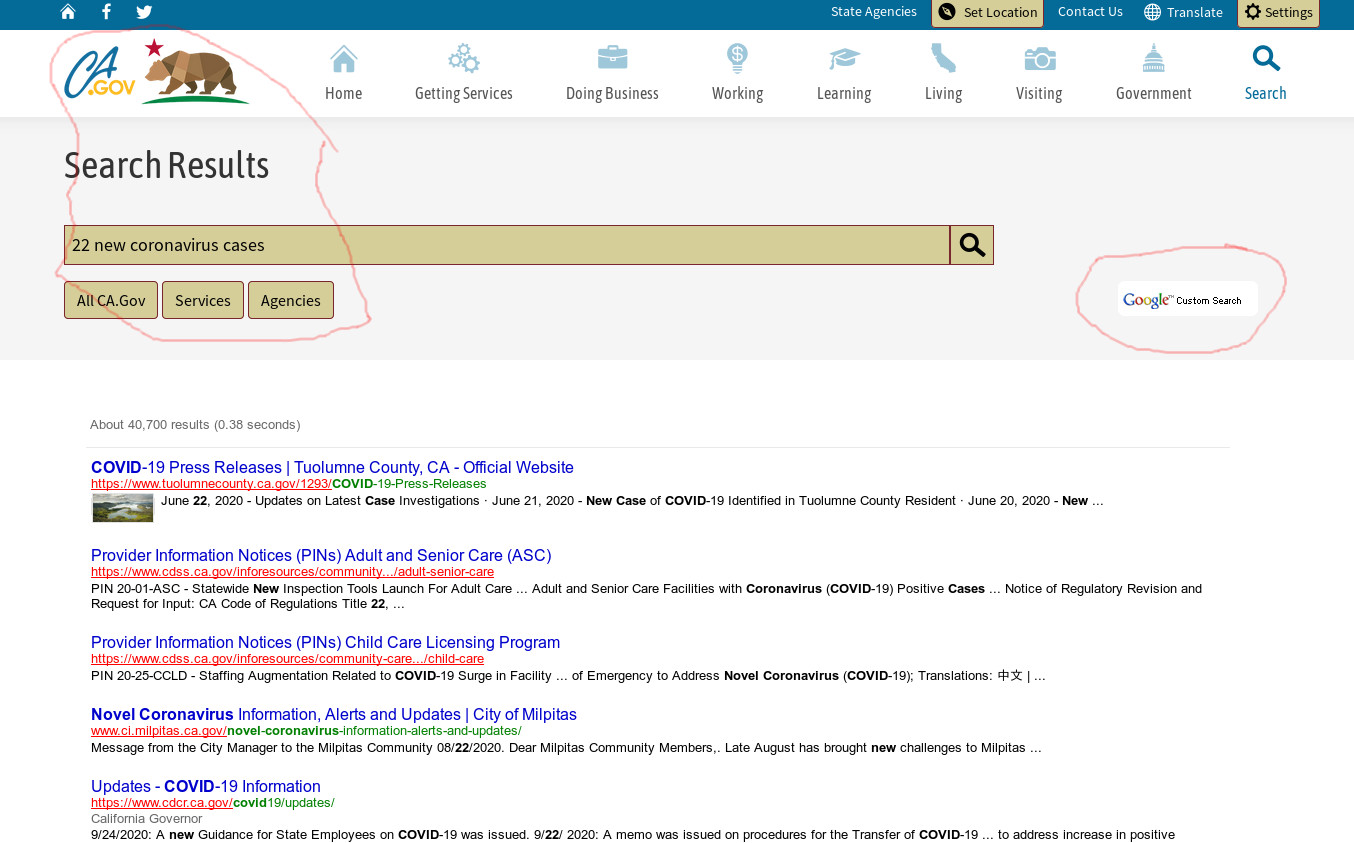Open 'Provider Information Notices (PINs) Child Care Licensing' result
The width and height of the screenshot is (1354, 843).
[x=325, y=642]
